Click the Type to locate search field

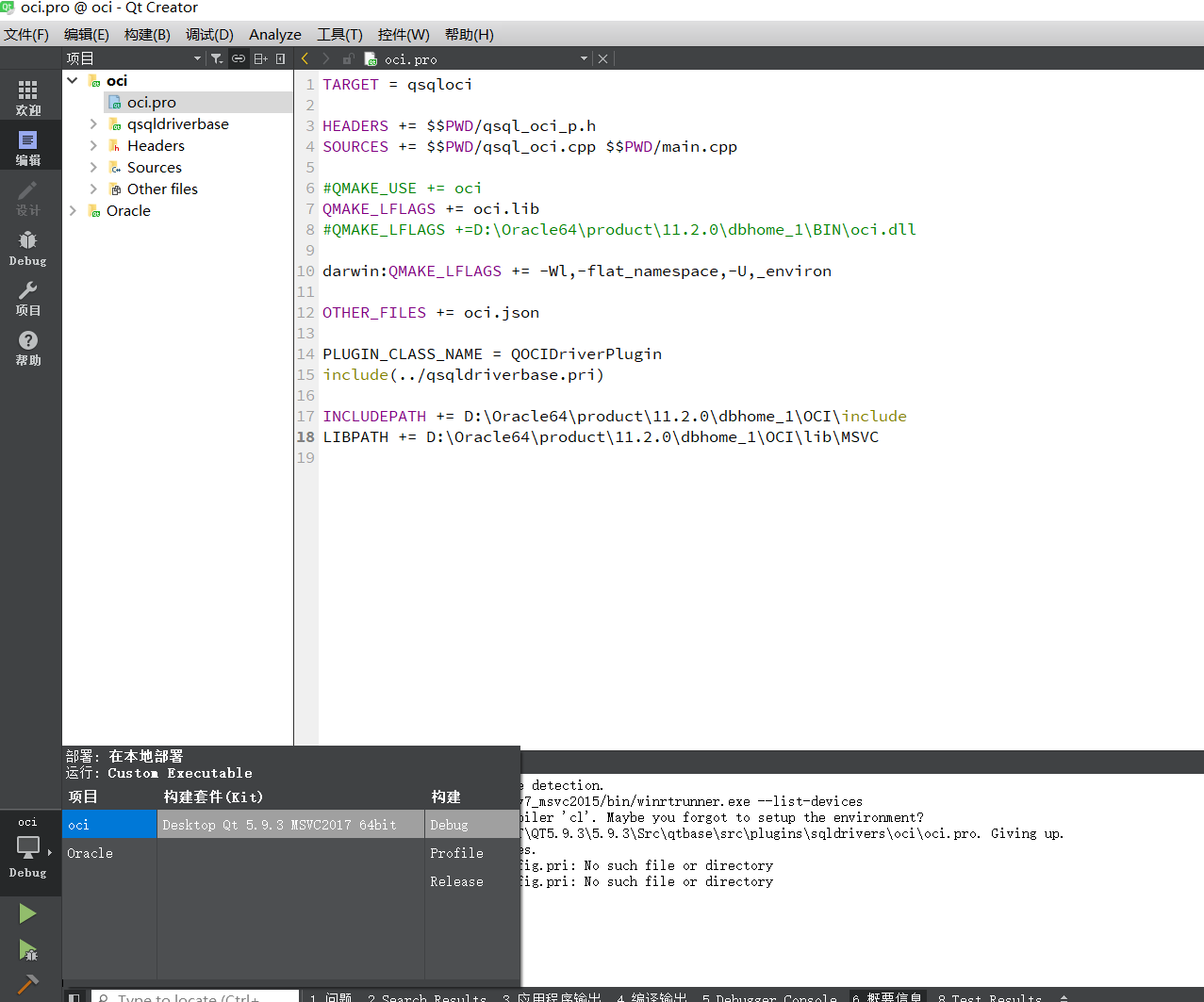click(193, 996)
